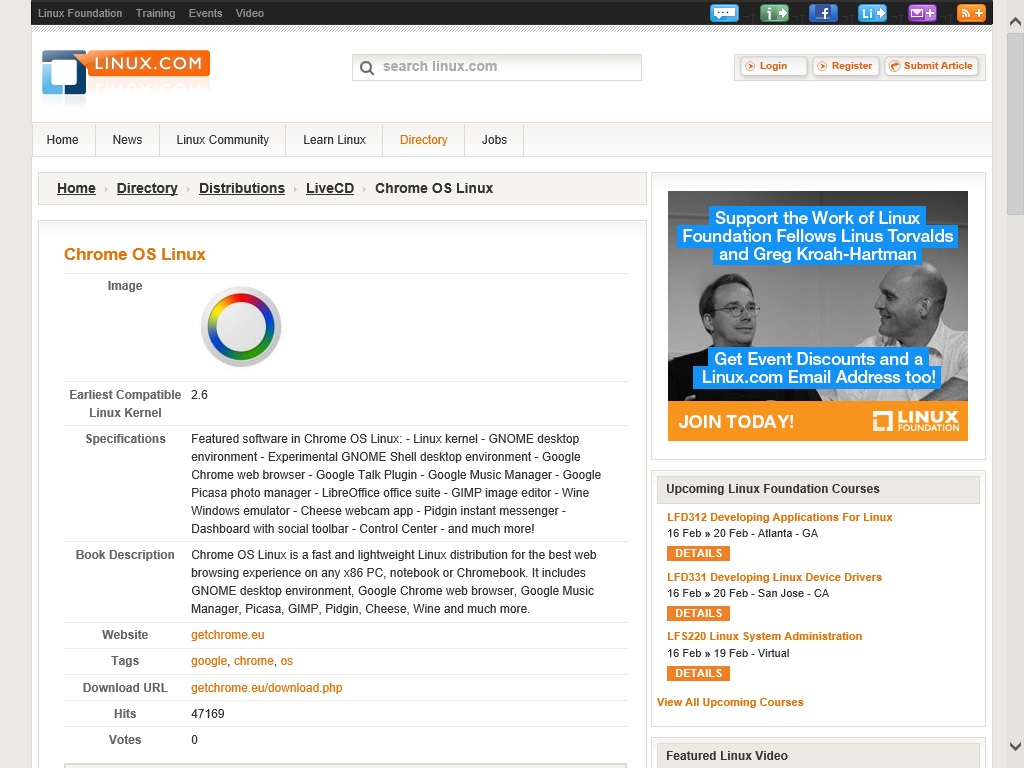This screenshot has height=768, width=1024.
Task: Click the green identi.ca share icon
Action: (775, 13)
